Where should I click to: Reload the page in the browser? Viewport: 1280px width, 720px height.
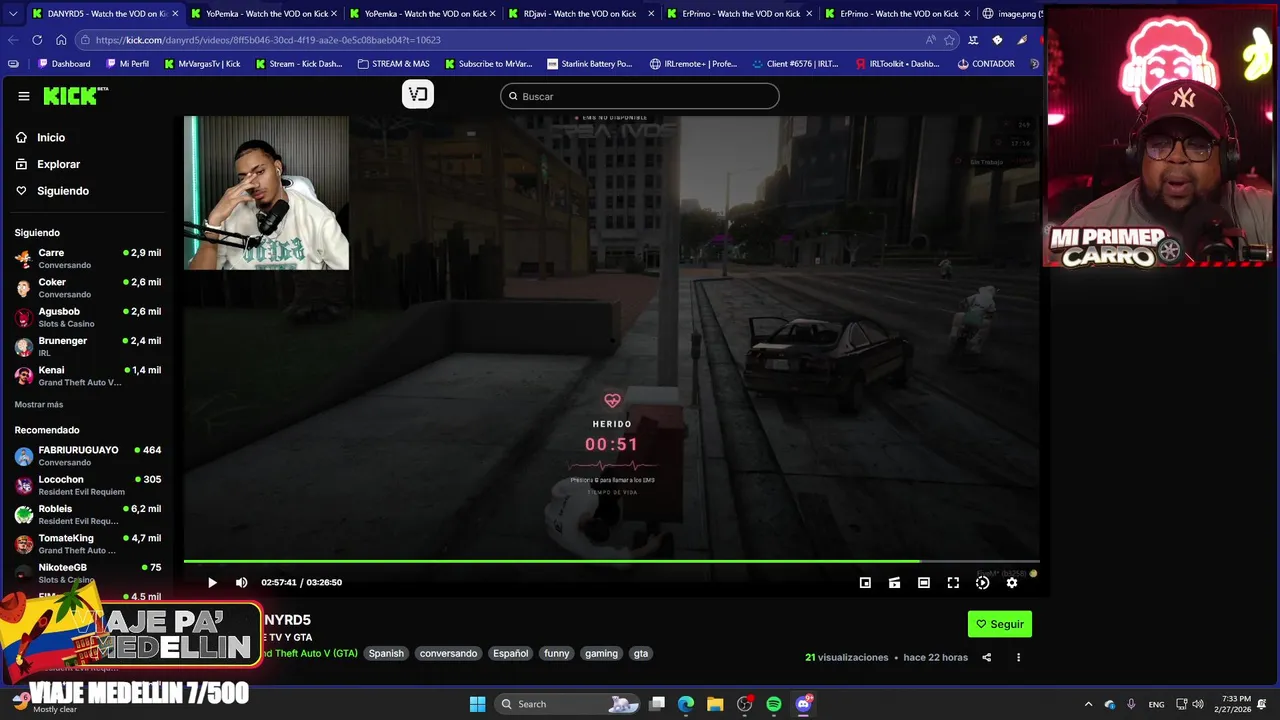coord(37,40)
